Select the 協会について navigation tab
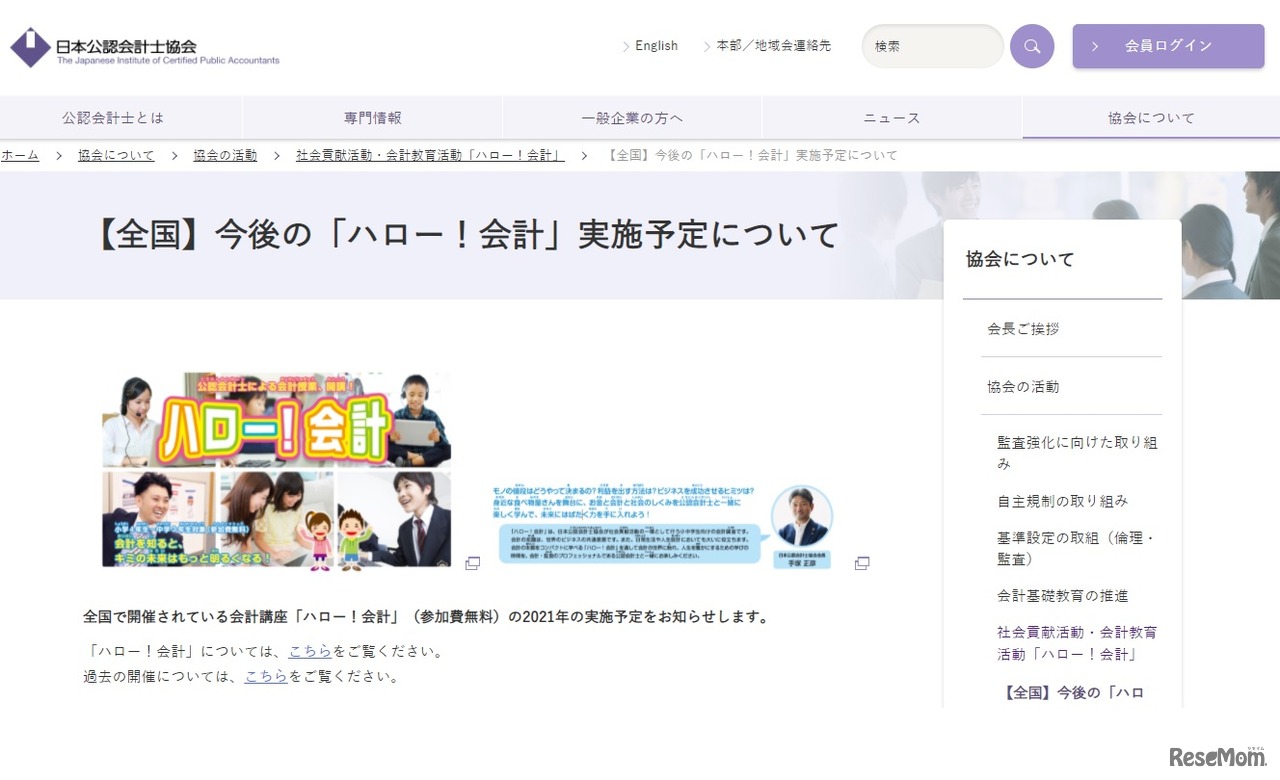The width and height of the screenshot is (1280, 780). [1151, 118]
